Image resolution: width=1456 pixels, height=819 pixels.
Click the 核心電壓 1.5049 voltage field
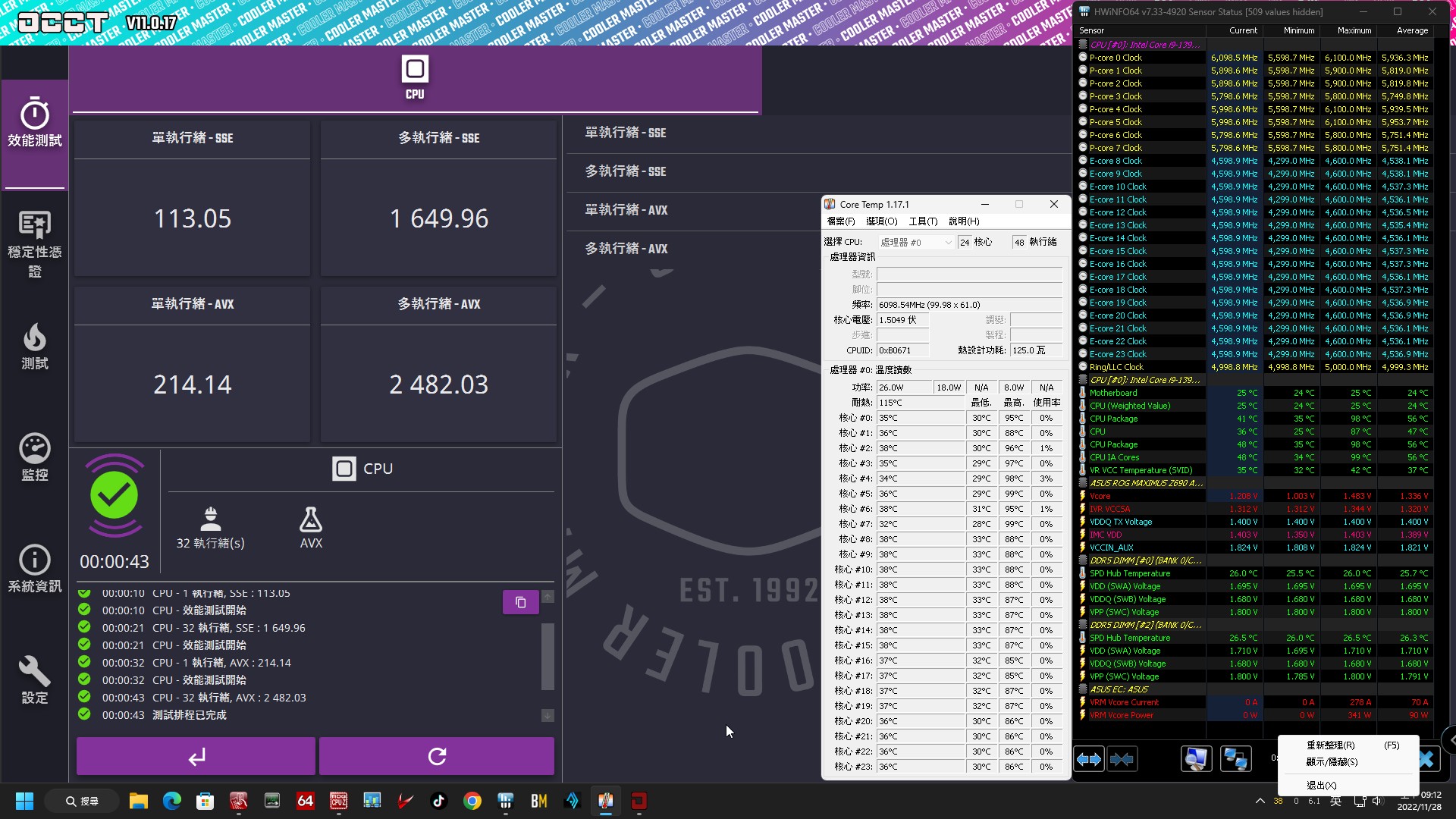point(902,320)
